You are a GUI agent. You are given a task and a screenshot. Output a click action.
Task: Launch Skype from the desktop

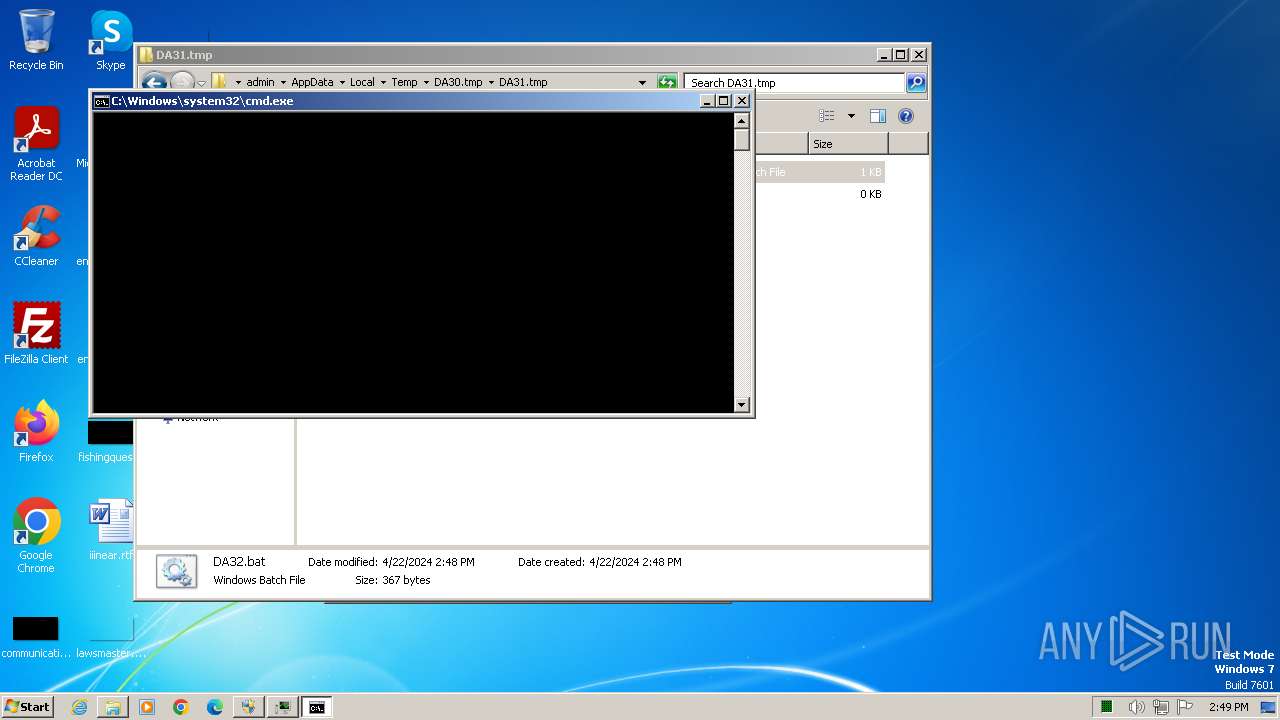pos(110,40)
